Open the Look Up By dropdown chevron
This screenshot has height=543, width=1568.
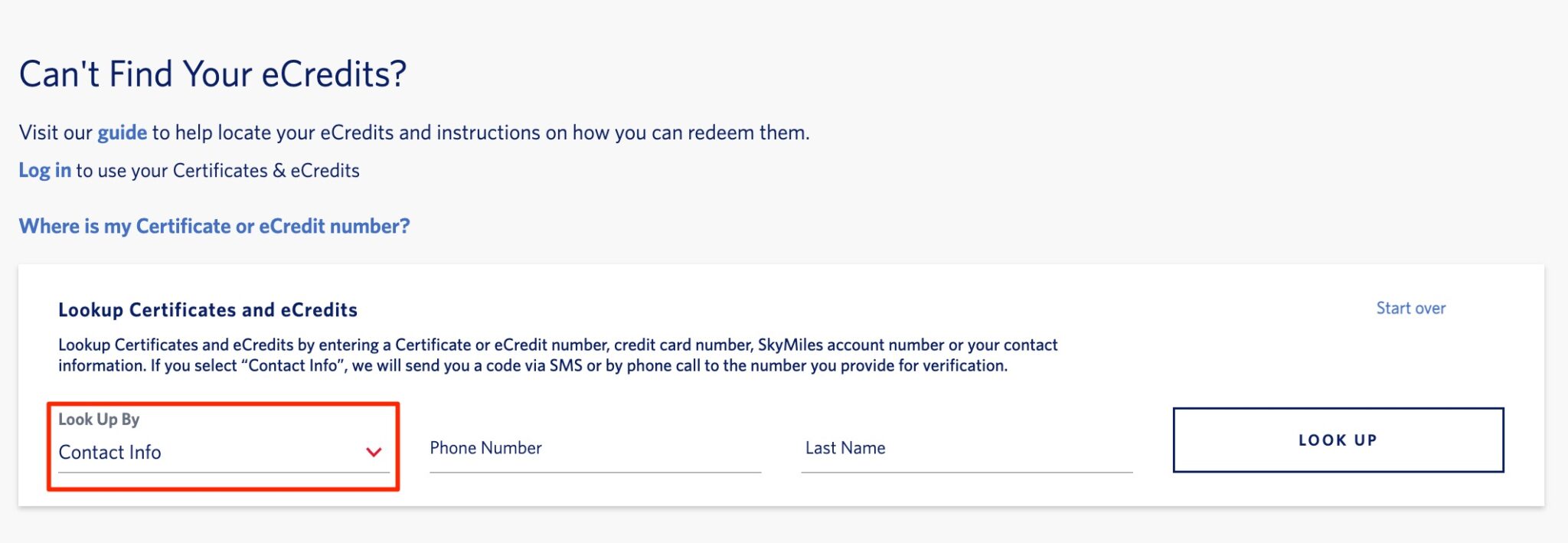tap(373, 453)
